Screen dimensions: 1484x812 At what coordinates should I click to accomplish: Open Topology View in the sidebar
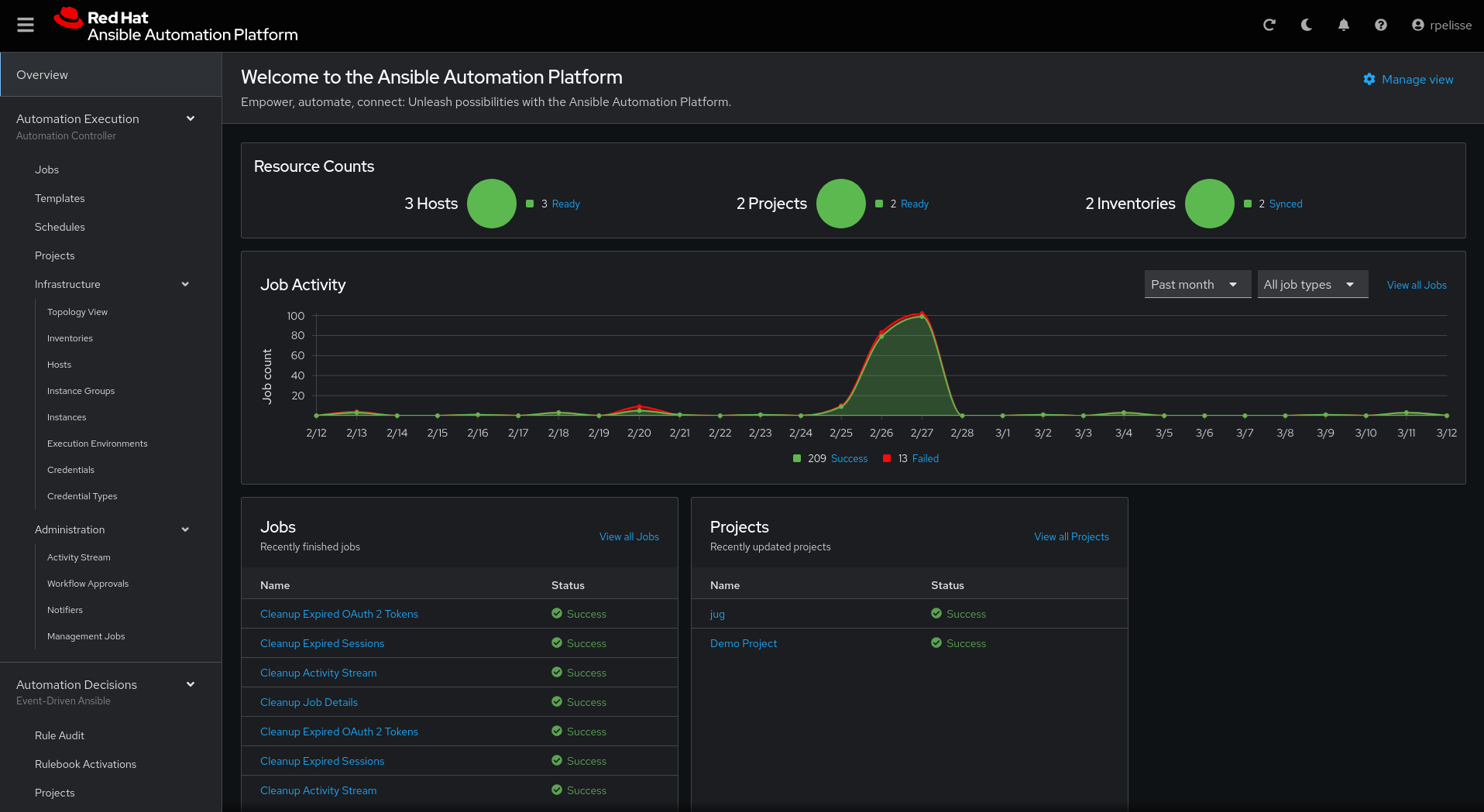pos(77,312)
